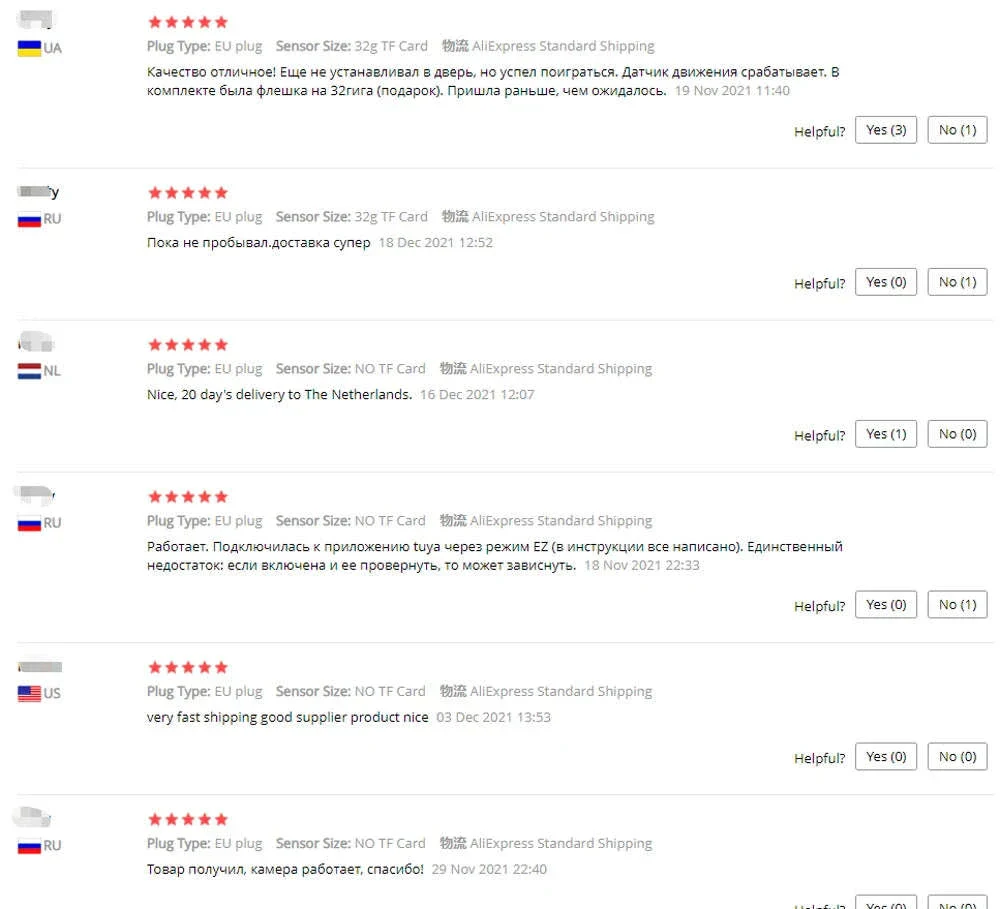Click Russian flag on 'Товар получил' review
Image resolution: width=1000 pixels, height=909 pixels.
click(29, 846)
